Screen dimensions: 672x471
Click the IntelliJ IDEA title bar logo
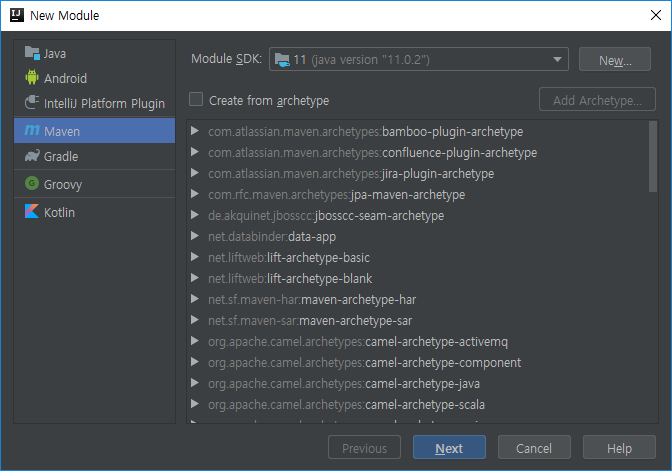pos(17,15)
